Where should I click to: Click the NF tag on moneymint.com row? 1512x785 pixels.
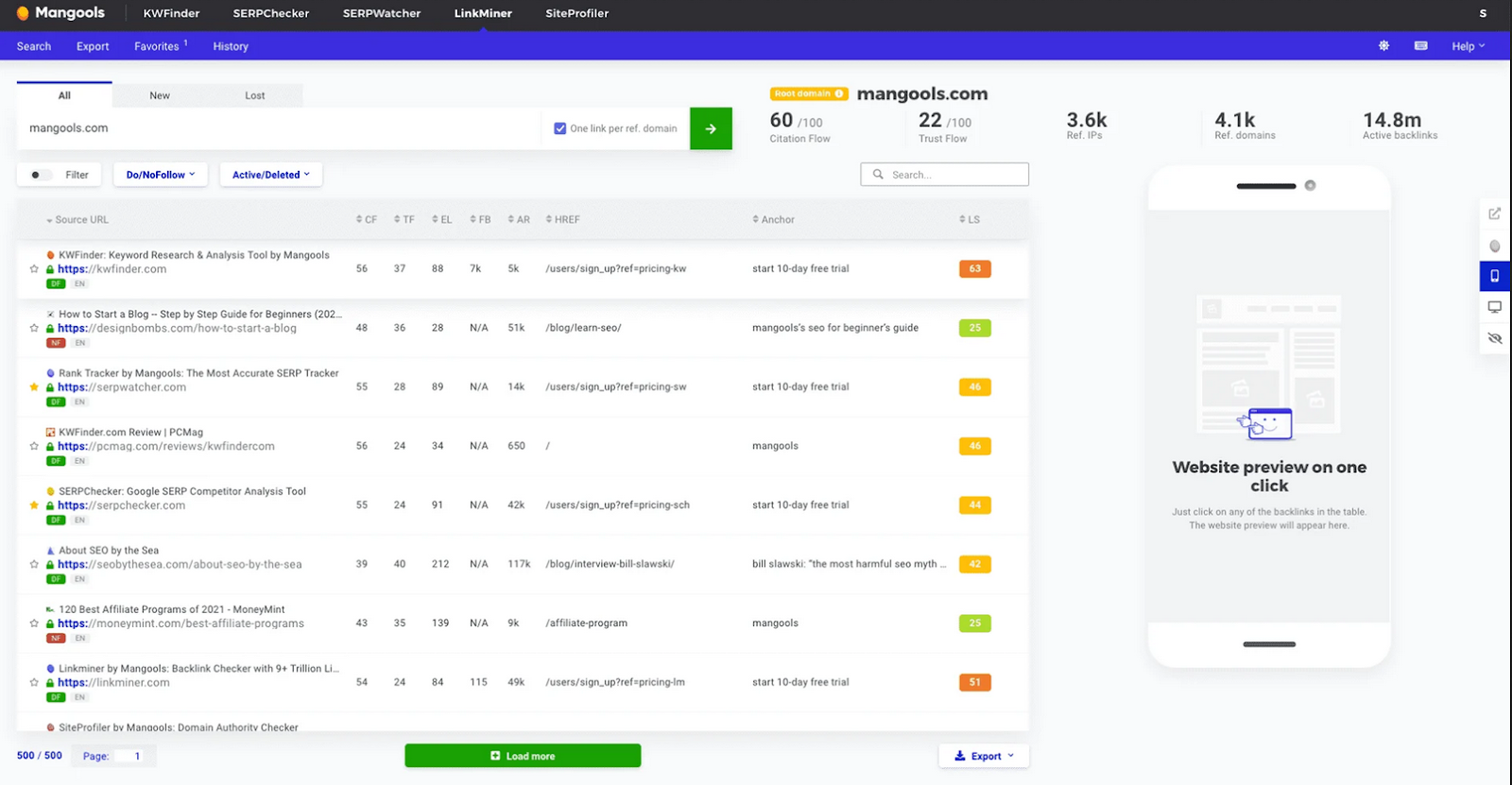[x=56, y=638]
